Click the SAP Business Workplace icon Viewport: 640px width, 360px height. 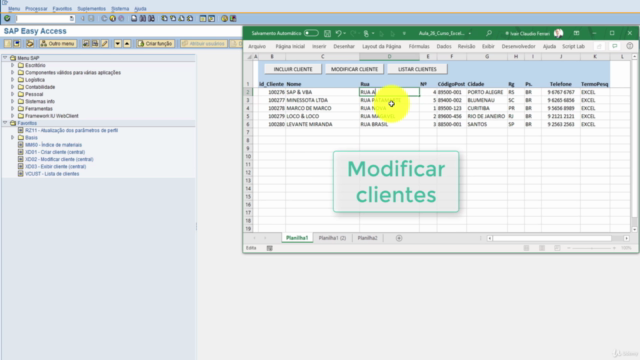[30, 43]
